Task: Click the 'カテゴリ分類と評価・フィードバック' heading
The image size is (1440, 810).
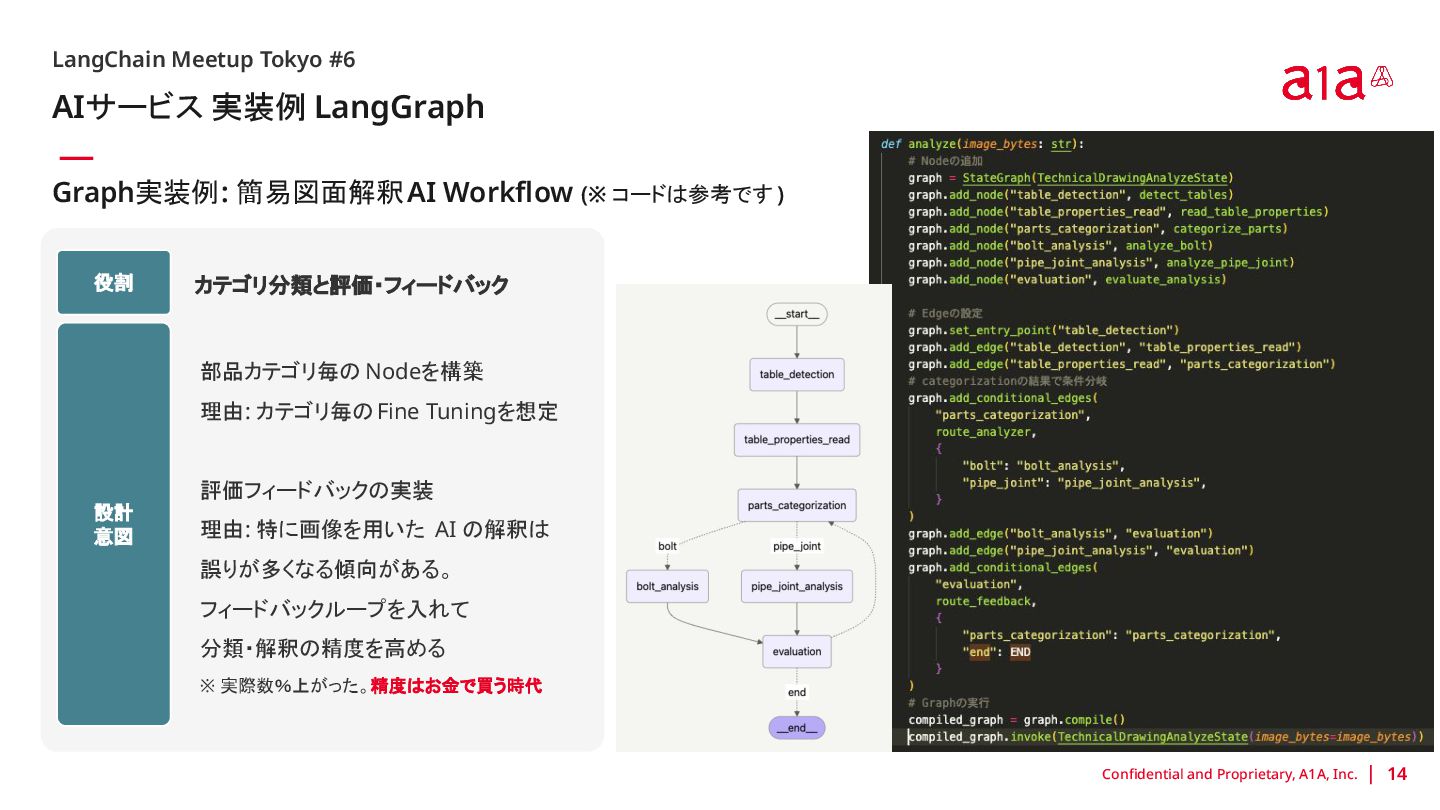Action: [x=351, y=285]
